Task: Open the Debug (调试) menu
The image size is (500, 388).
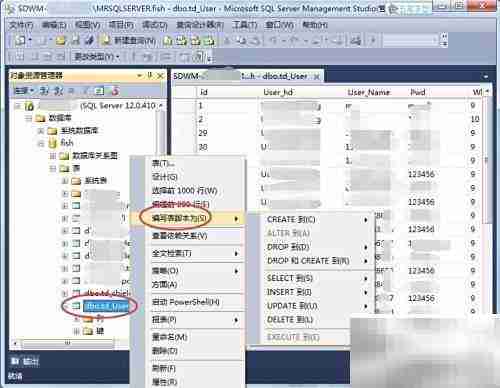Action: click(155, 25)
